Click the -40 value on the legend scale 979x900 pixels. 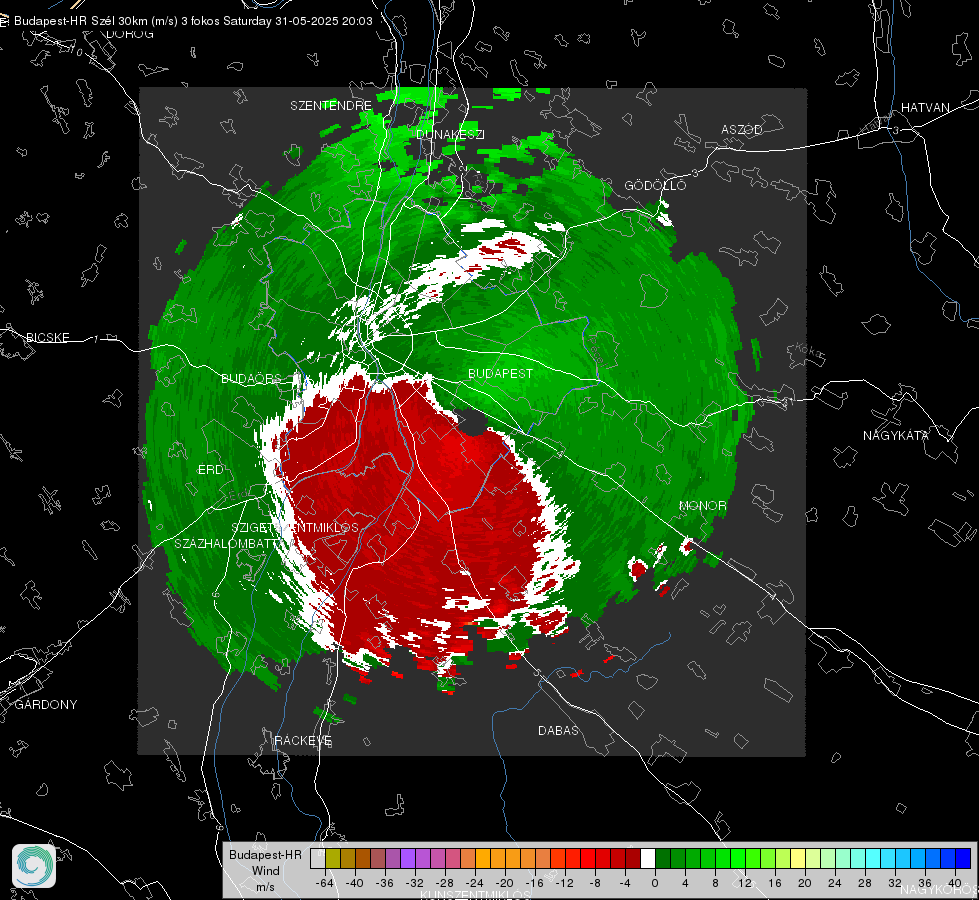pyautogui.click(x=354, y=883)
